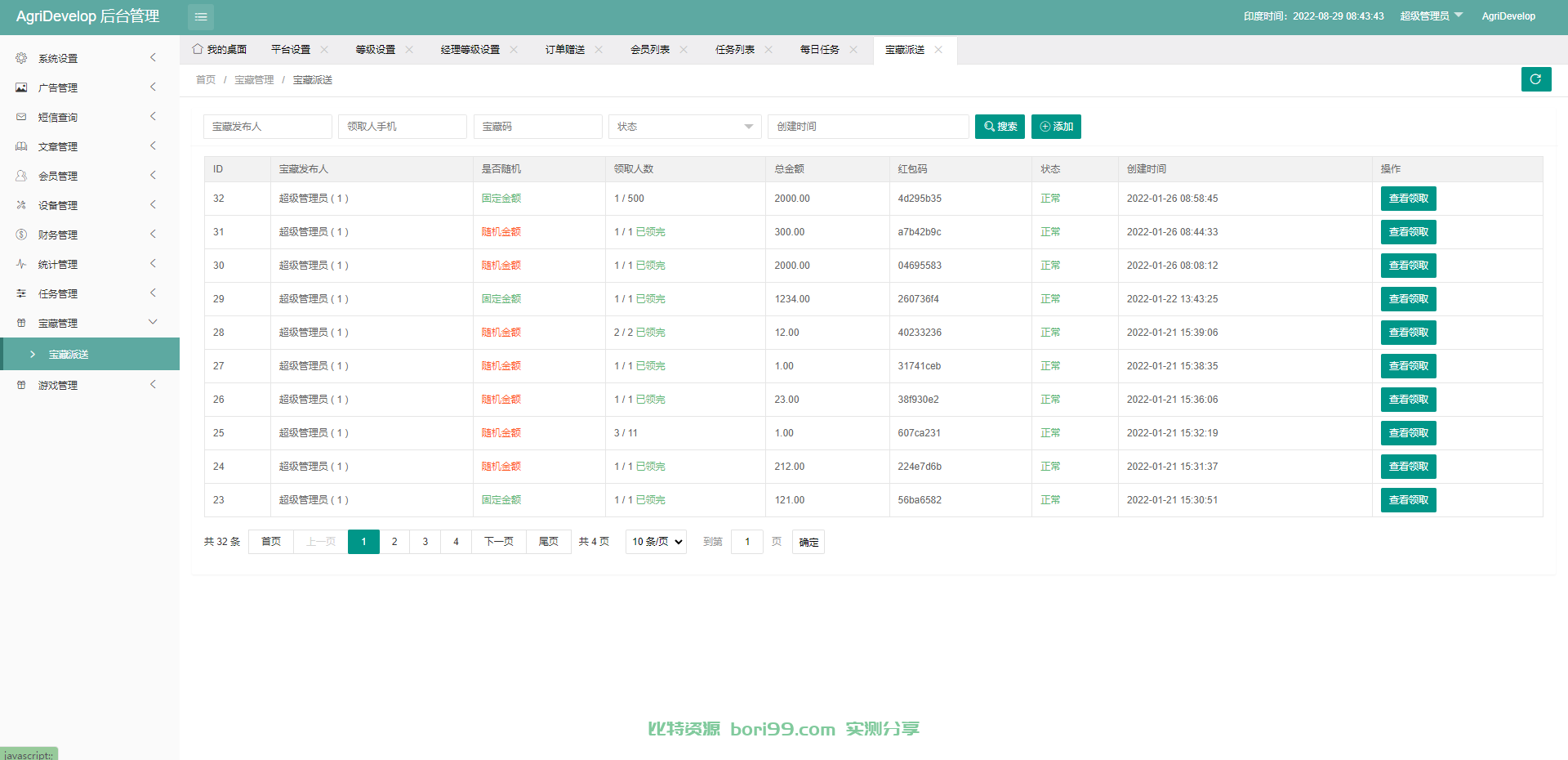Click the 宝藏管理 breadcrumb link
The width and height of the screenshot is (1568, 760).
(x=254, y=80)
